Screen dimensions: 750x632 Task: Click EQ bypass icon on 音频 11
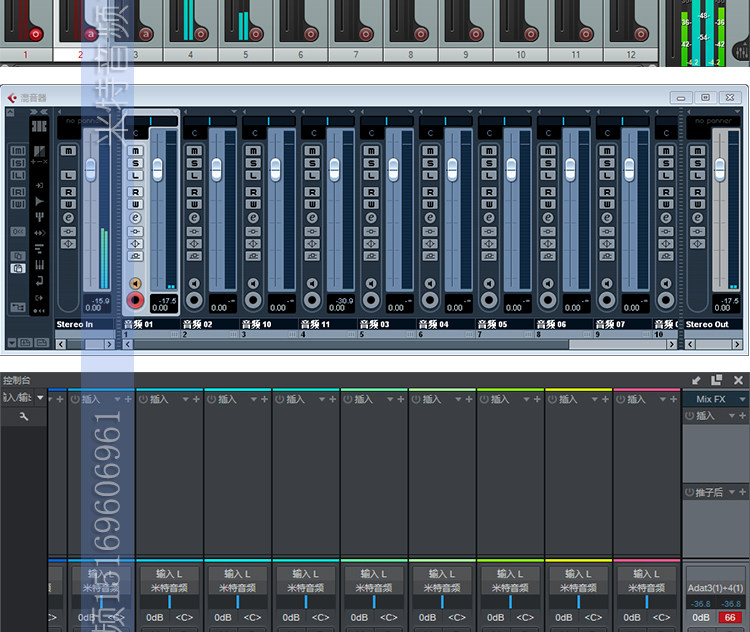pyautogui.click(x=312, y=244)
